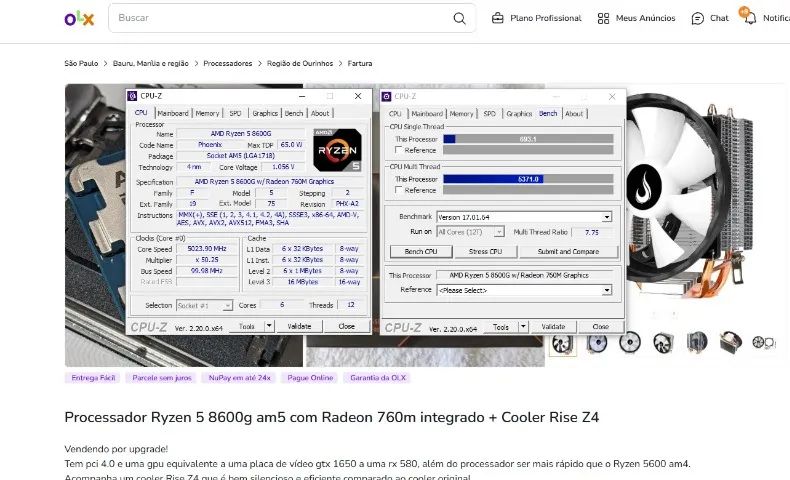Open the Chat bubble icon
Screen dimensions: 790x480
pyautogui.click(x=697, y=19)
